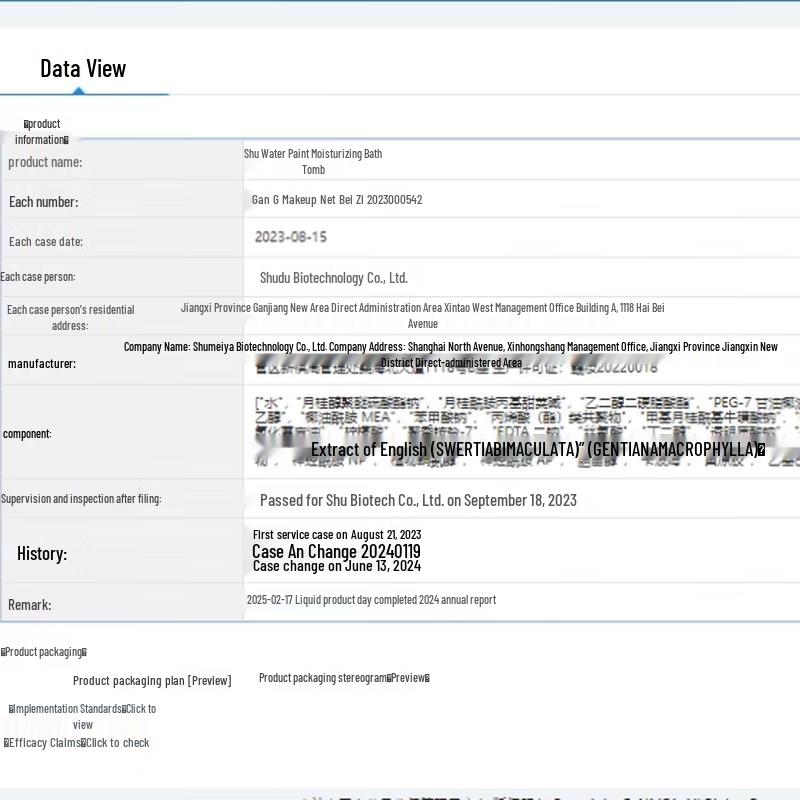
Task: Click the Case An Change 20240119 history entry
Action: [336, 551]
